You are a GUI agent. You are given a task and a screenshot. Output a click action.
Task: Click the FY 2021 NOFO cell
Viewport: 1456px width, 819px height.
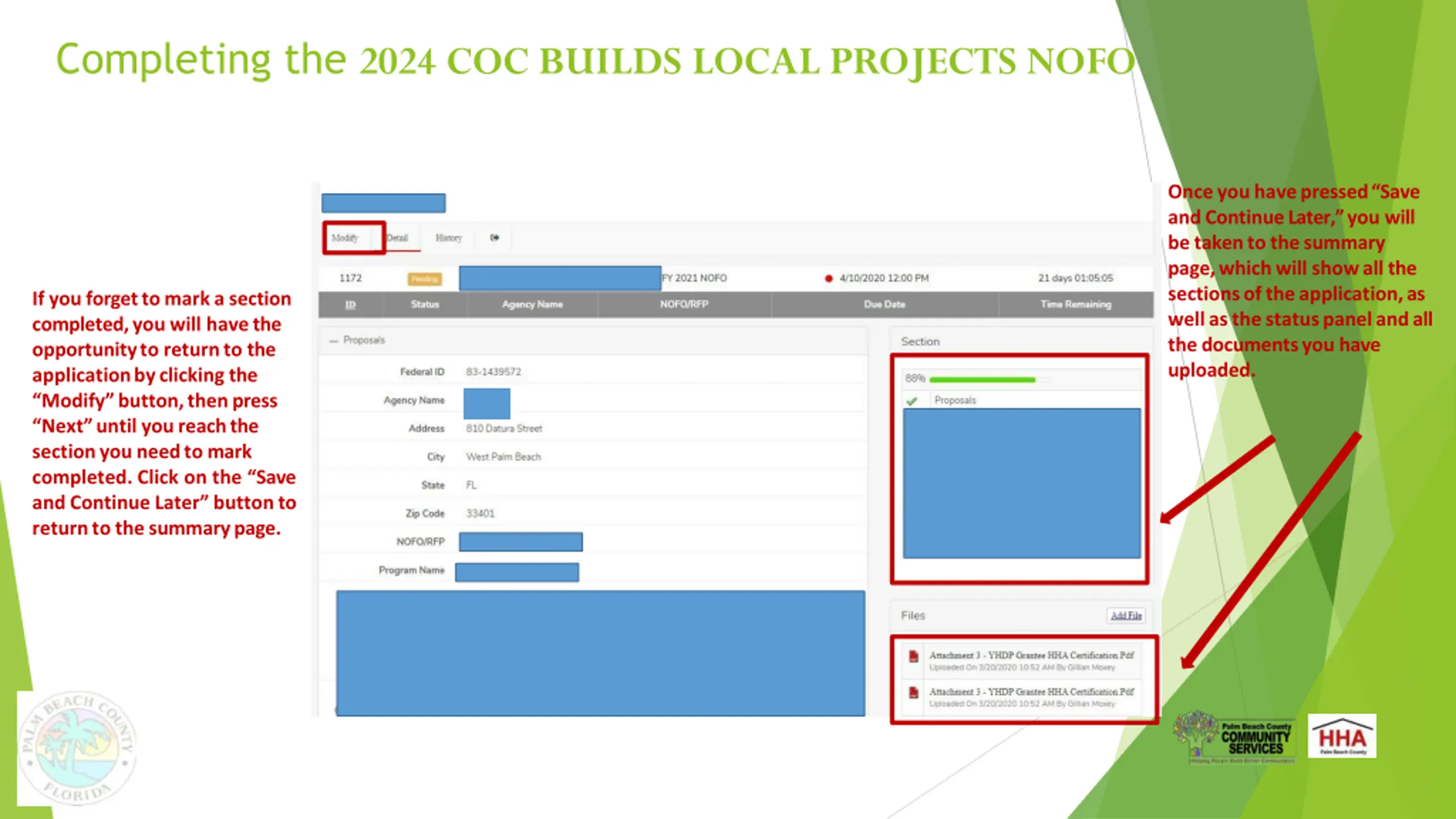[694, 278]
